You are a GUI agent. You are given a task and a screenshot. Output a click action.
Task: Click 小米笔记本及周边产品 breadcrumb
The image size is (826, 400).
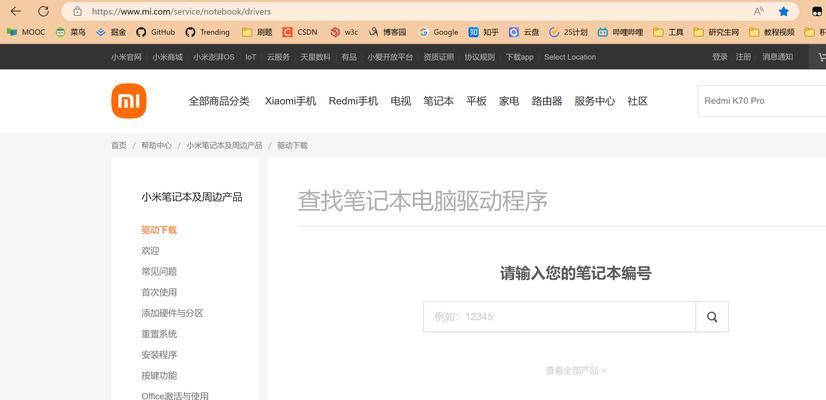pyautogui.click(x=224, y=145)
